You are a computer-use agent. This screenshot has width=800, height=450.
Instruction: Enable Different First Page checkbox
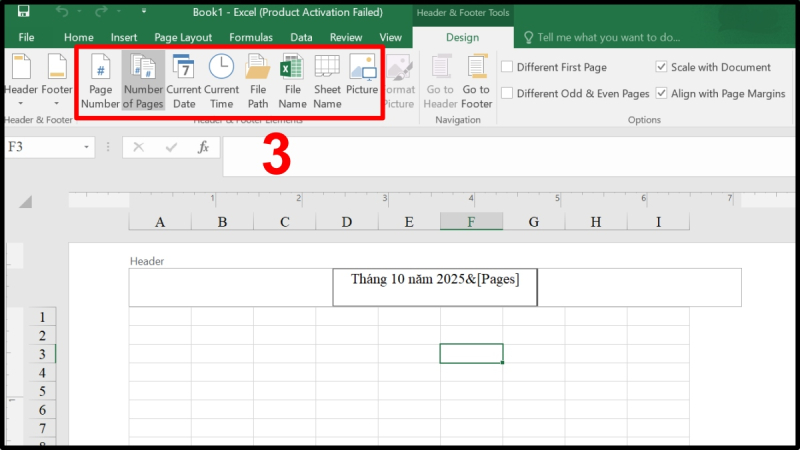pos(507,67)
